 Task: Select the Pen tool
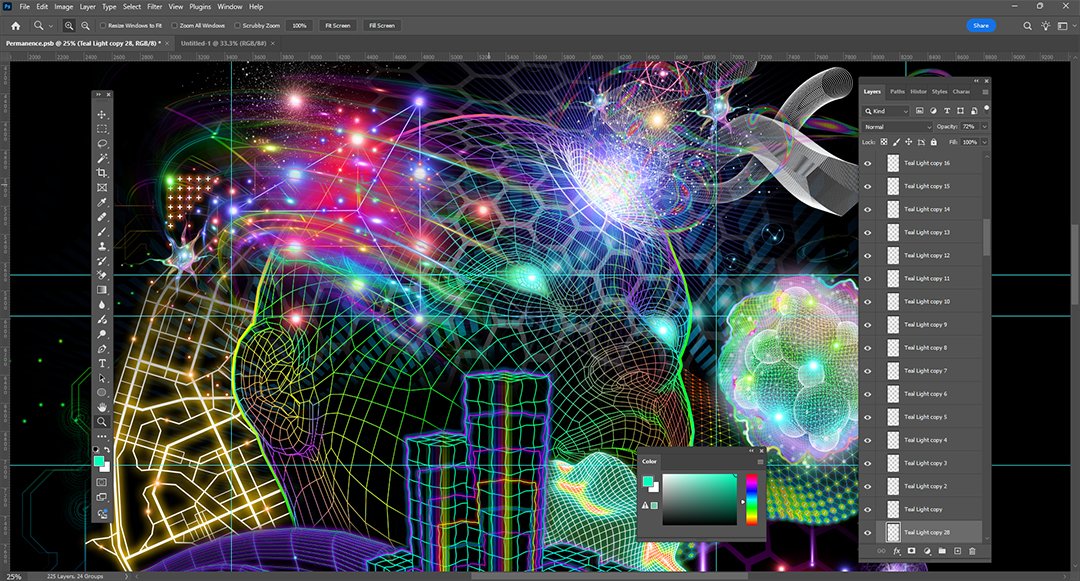(102, 349)
